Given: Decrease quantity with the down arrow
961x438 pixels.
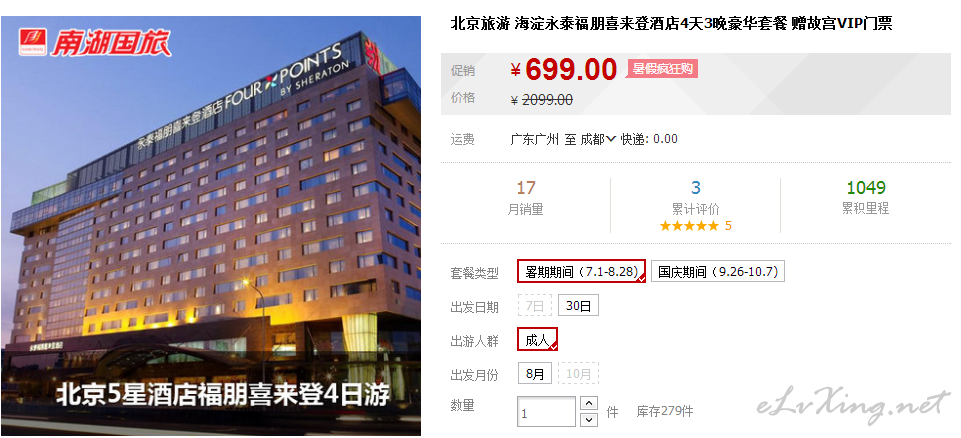Looking at the screenshot, I should pyautogui.click(x=589, y=420).
